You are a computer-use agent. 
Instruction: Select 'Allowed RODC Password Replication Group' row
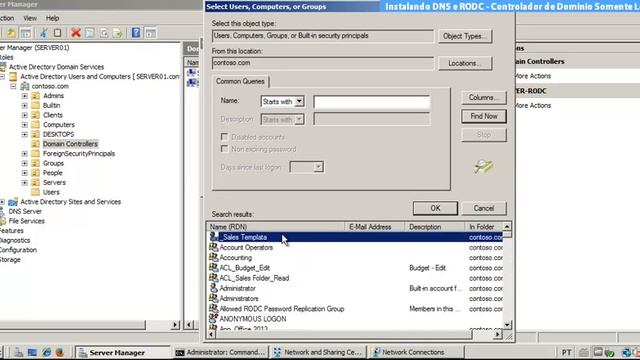pos(355,309)
